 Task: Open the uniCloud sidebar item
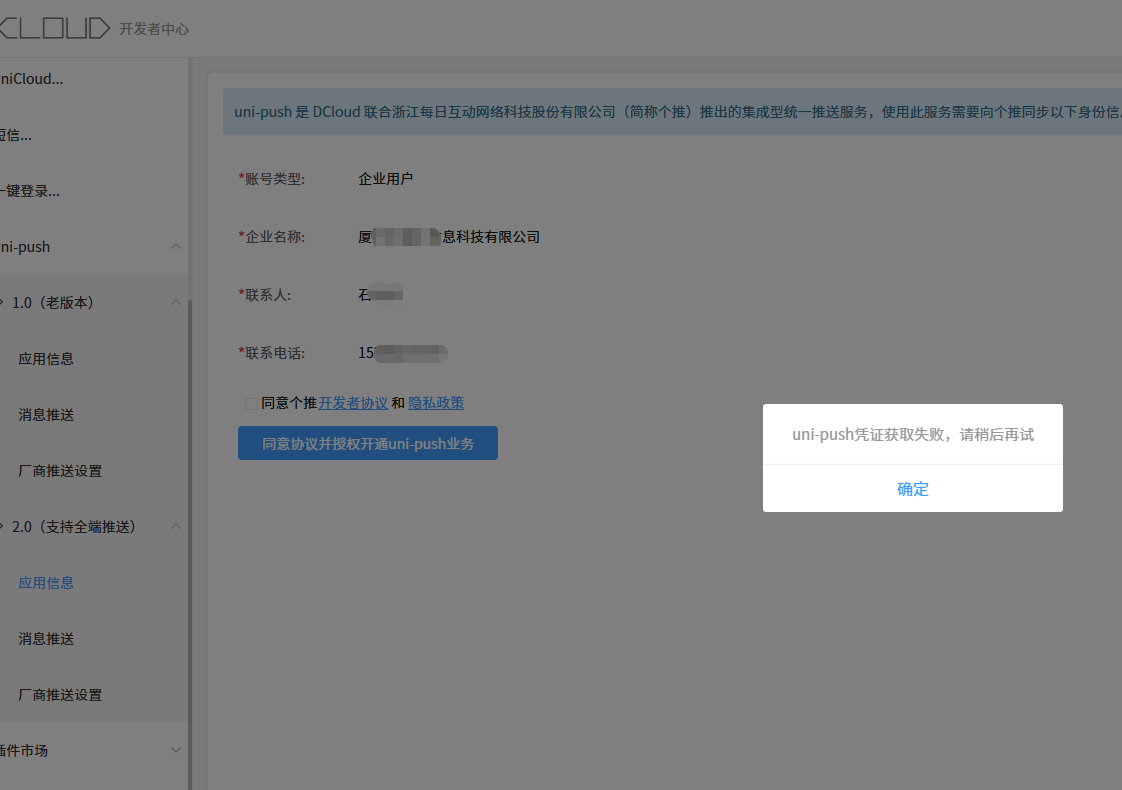click(31, 78)
